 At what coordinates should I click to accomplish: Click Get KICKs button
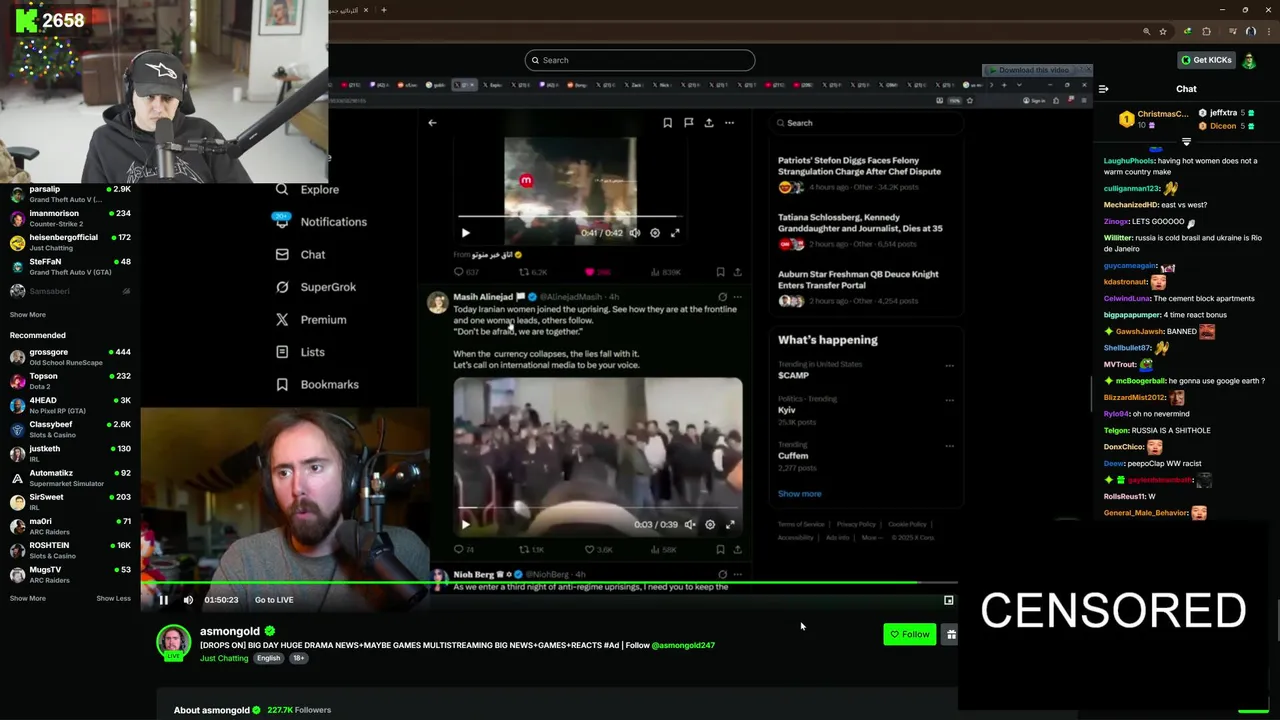[1206, 60]
